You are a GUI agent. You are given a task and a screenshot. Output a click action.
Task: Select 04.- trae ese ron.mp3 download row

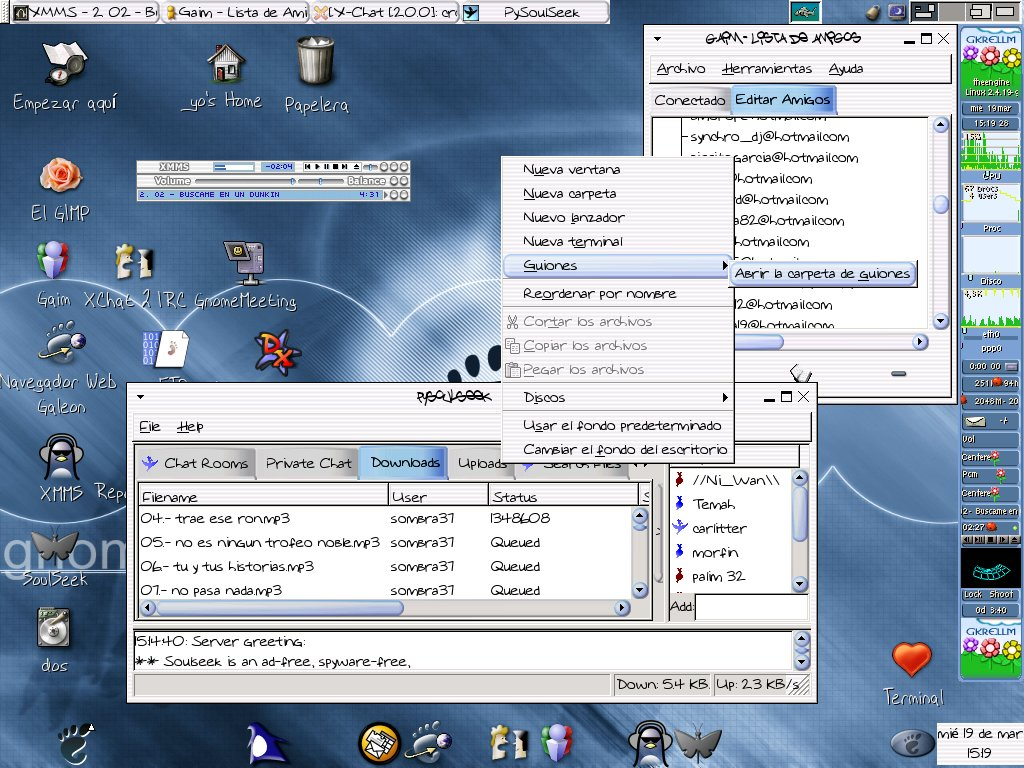point(385,519)
